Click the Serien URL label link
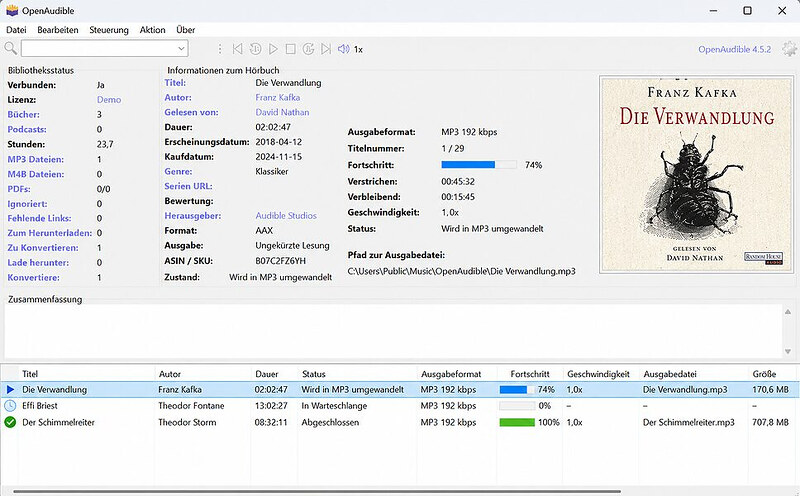 tap(188, 186)
